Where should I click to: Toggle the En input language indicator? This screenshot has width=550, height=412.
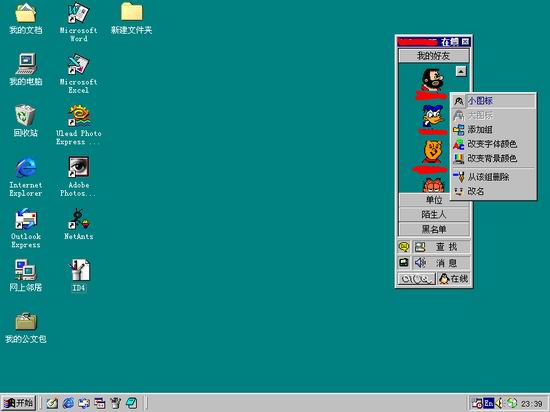tap(488, 403)
